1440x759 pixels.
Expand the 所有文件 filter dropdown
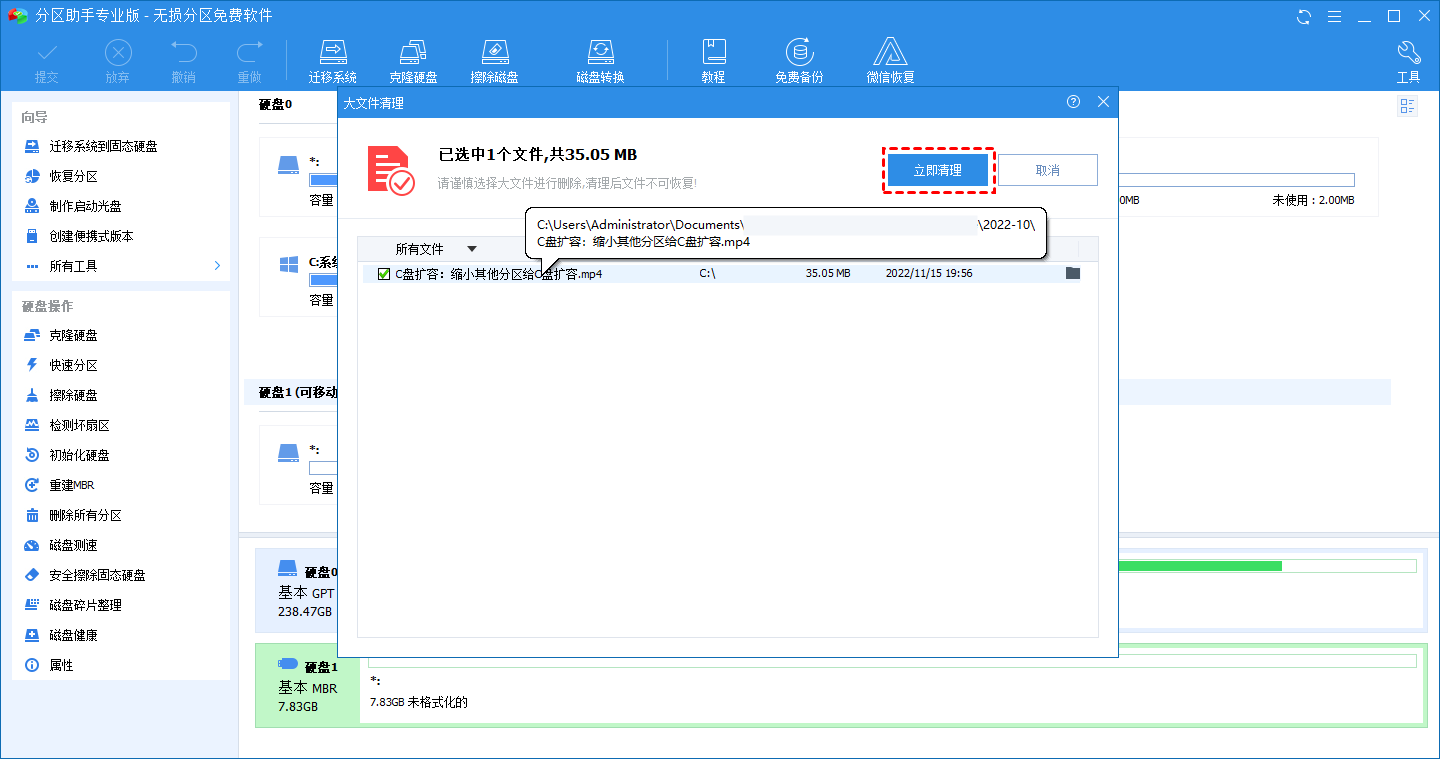[472, 249]
